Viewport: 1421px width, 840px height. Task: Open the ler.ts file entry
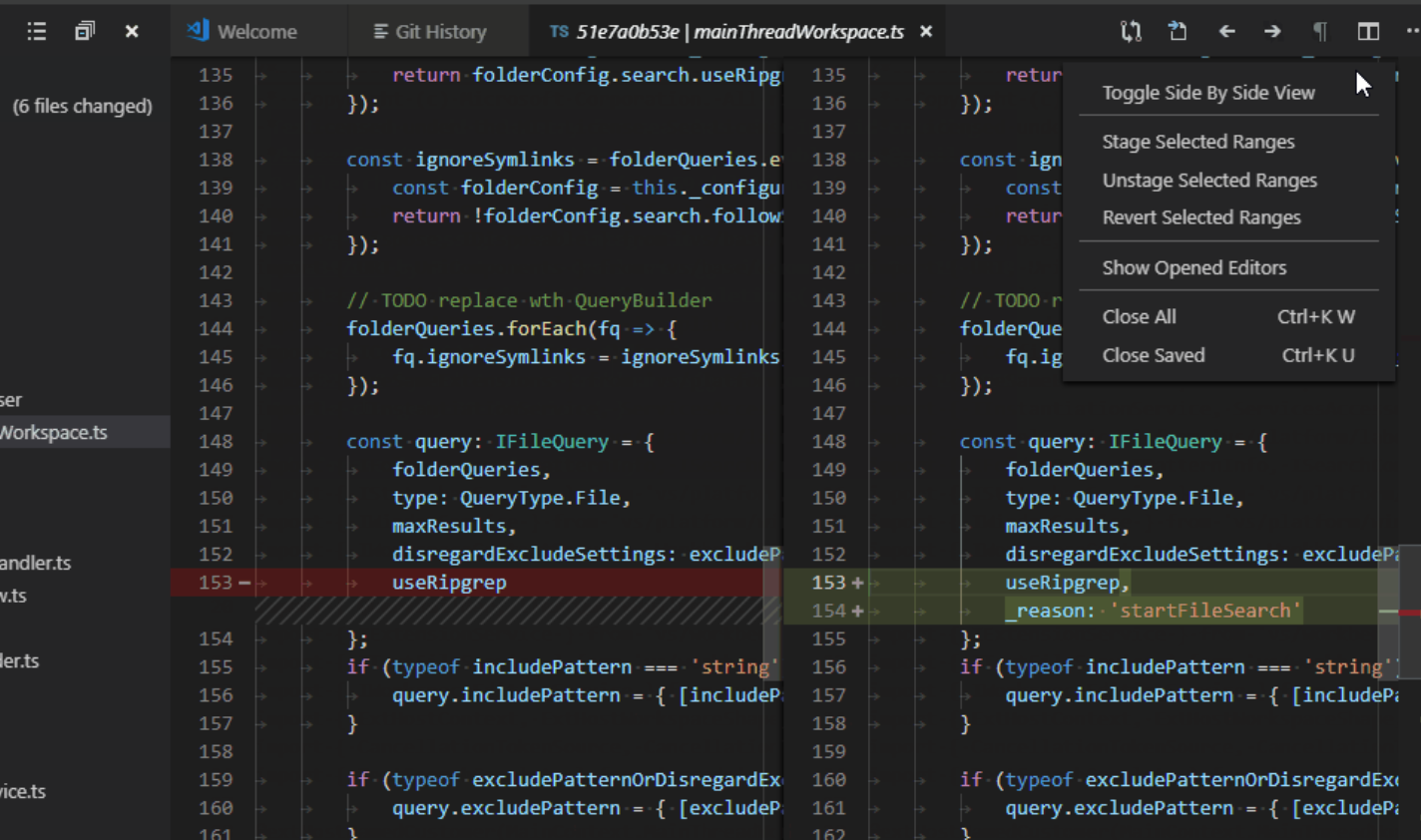click(x=19, y=660)
